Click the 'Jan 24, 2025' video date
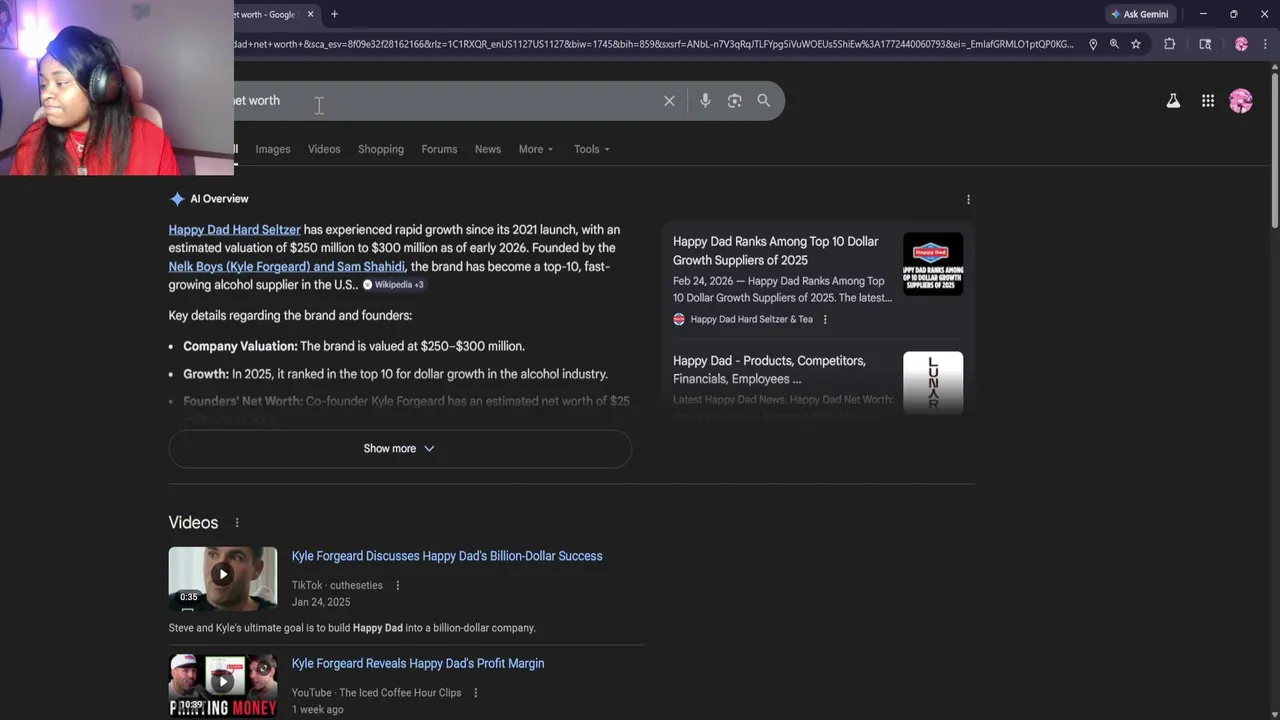Screen dimensions: 1280x720 tap(321, 602)
